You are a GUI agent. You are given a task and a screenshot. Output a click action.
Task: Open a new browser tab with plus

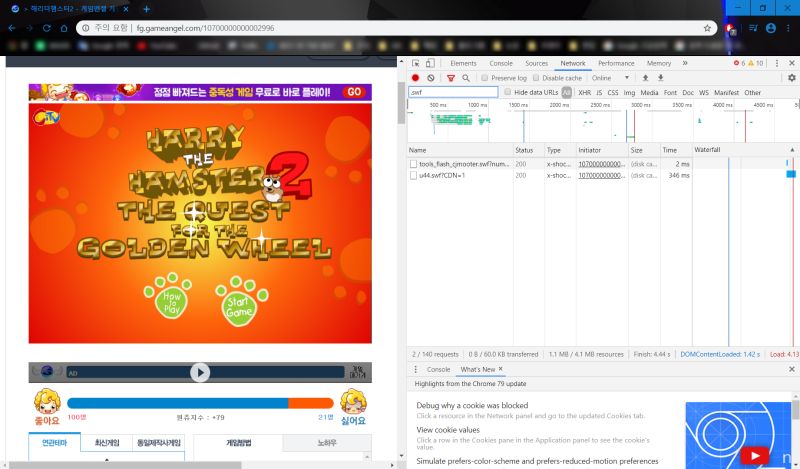146,9
